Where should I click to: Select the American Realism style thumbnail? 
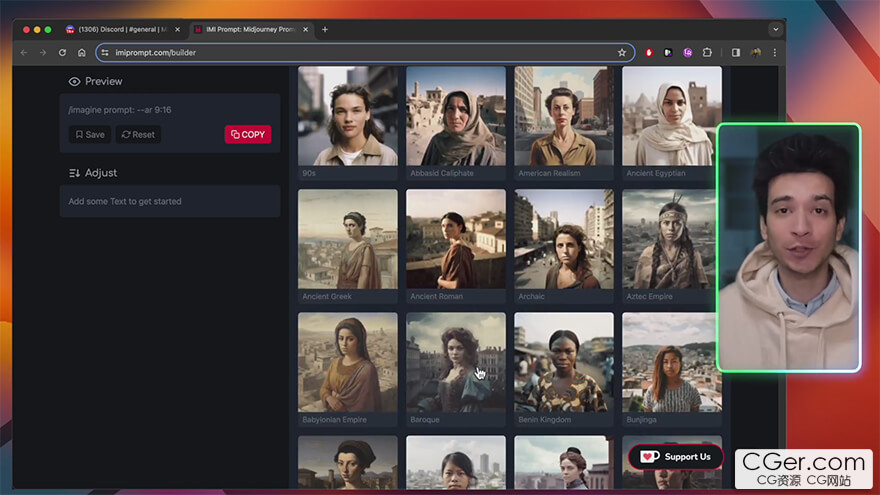click(x=564, y=116)
